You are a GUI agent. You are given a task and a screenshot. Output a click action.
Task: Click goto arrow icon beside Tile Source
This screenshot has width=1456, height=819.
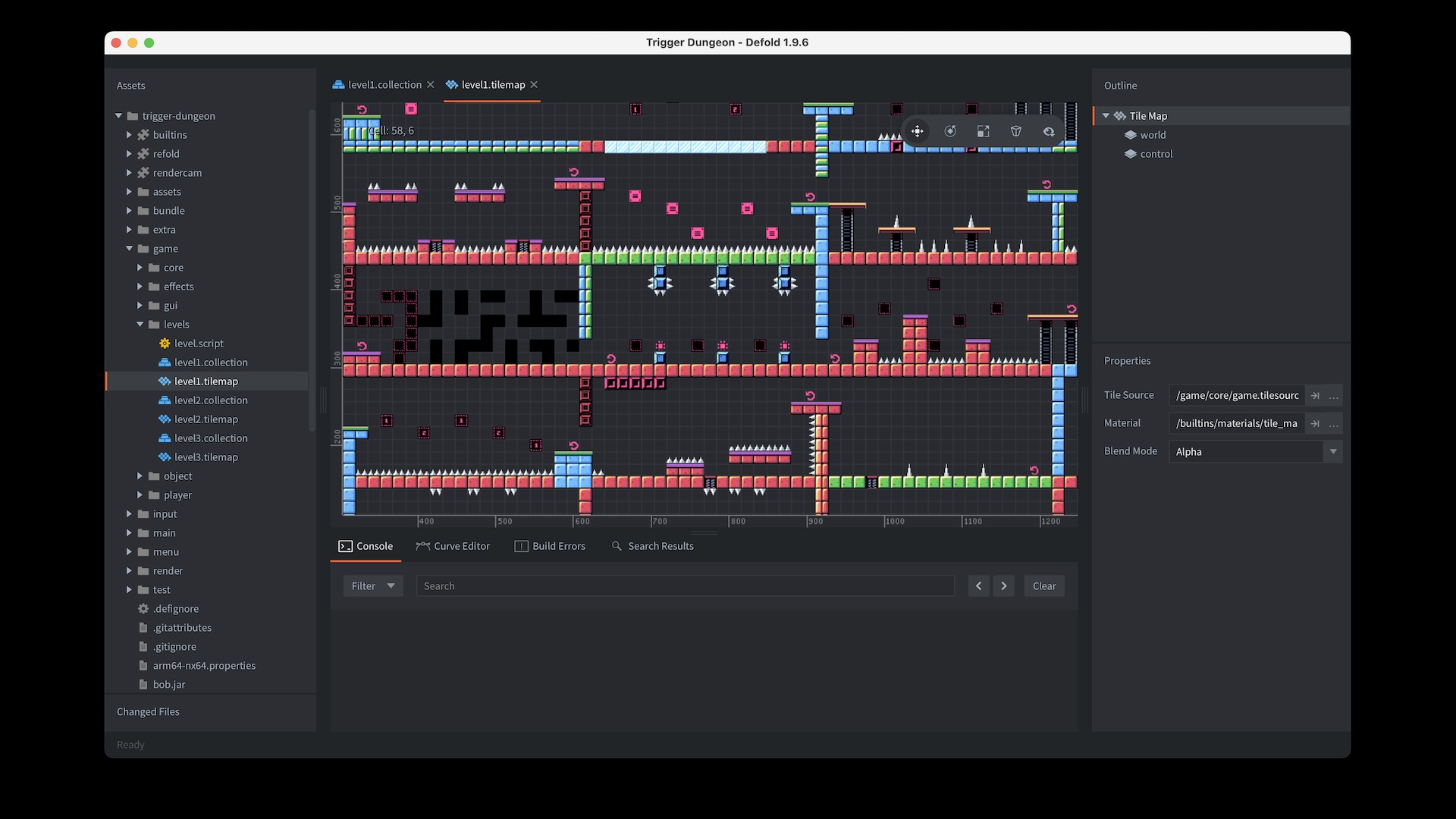click(x=1315, y=395)
